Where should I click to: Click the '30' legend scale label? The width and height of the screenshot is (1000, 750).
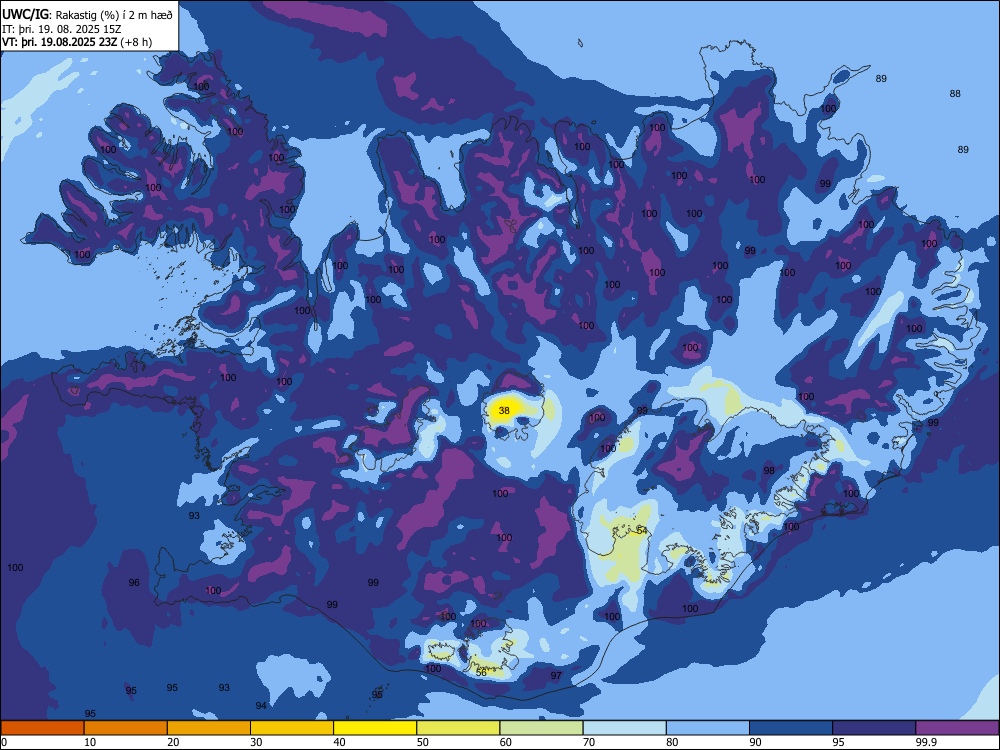tap(256, 742)
